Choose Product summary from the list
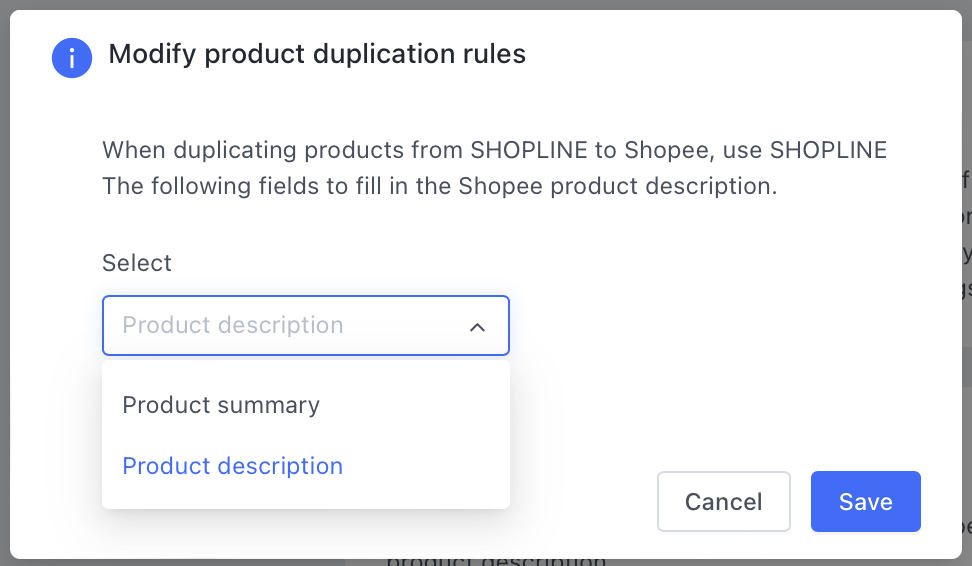The height and width of the screenshot is (566, 972). tap(221, 405)
